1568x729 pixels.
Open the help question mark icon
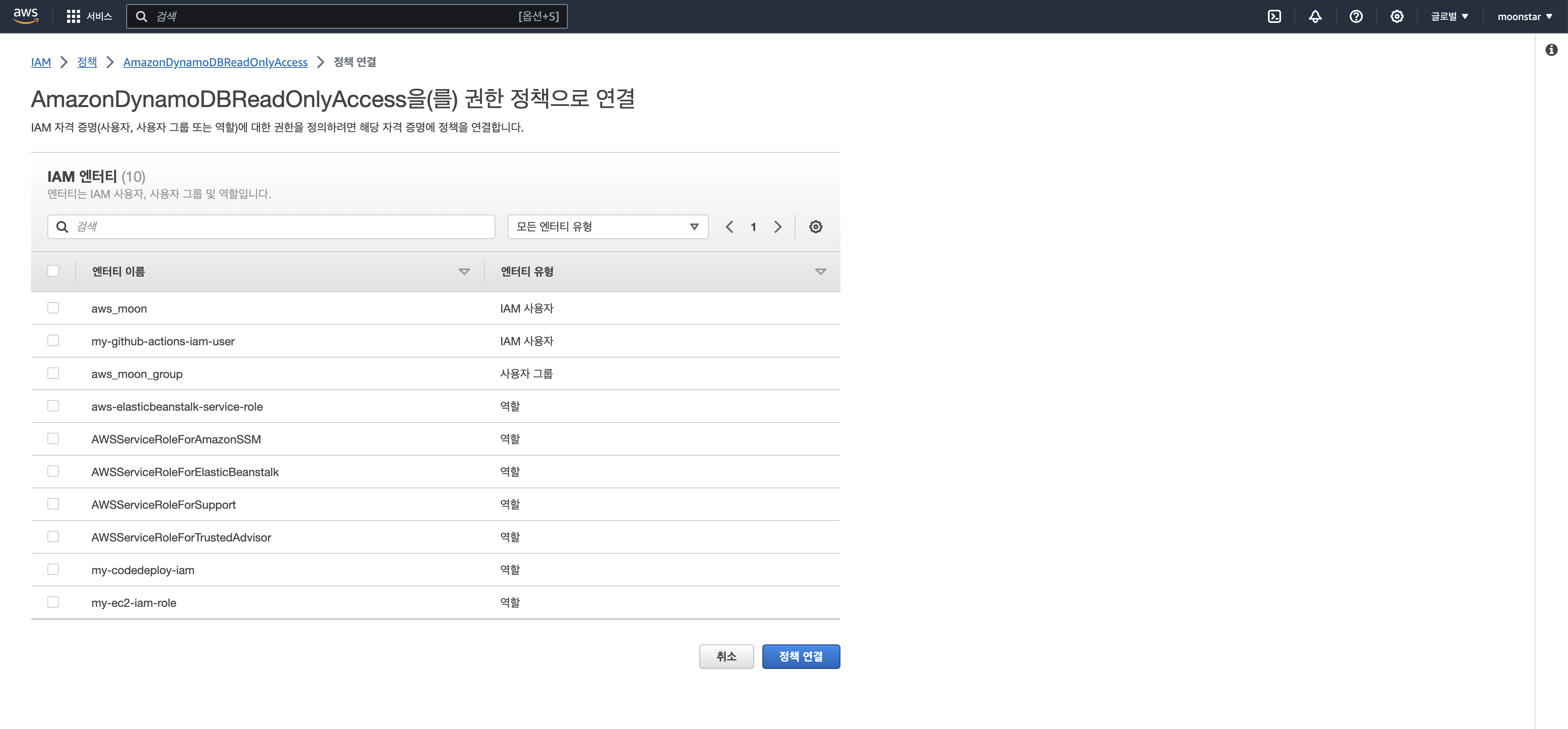point(1355,16)
